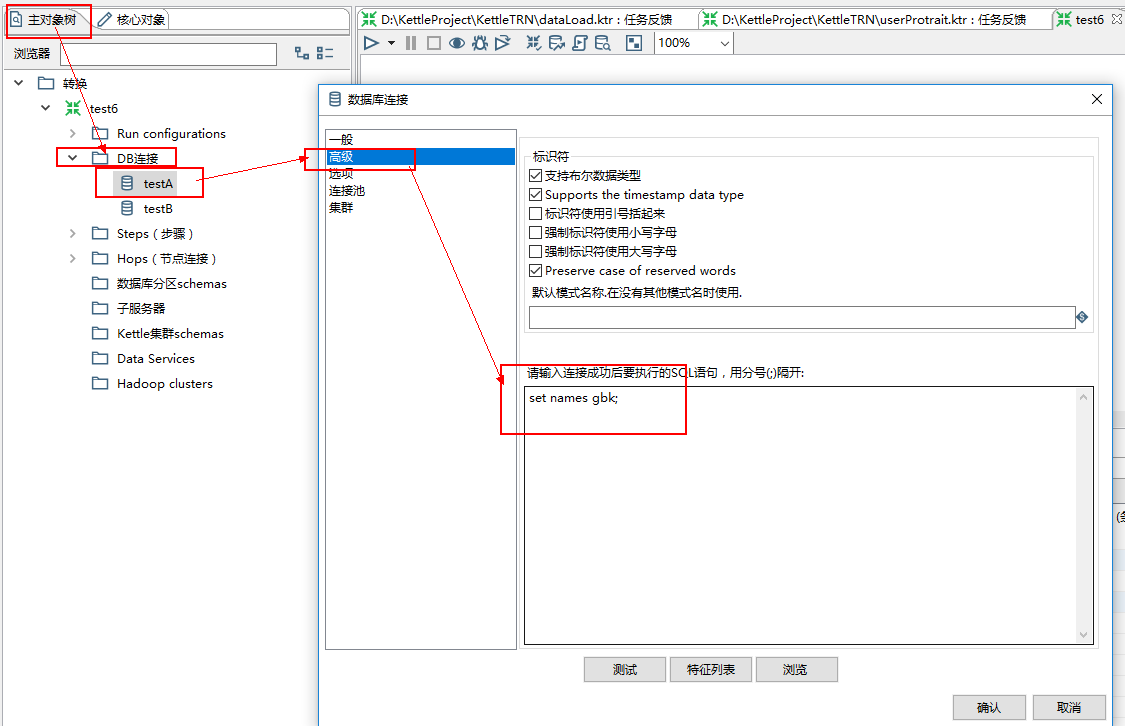Viewport: 1125px width, 726px height.
Task: Verify the transformation with the check icon
Action: click(534, 43)
